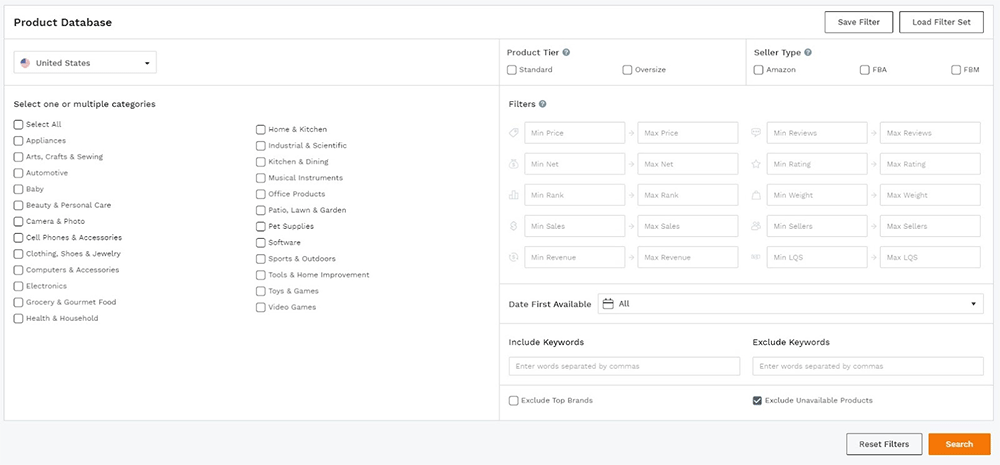The image size is (1000, 465).
Task: Check the Select All categories checkbox
Action: (x=19, y=125)
